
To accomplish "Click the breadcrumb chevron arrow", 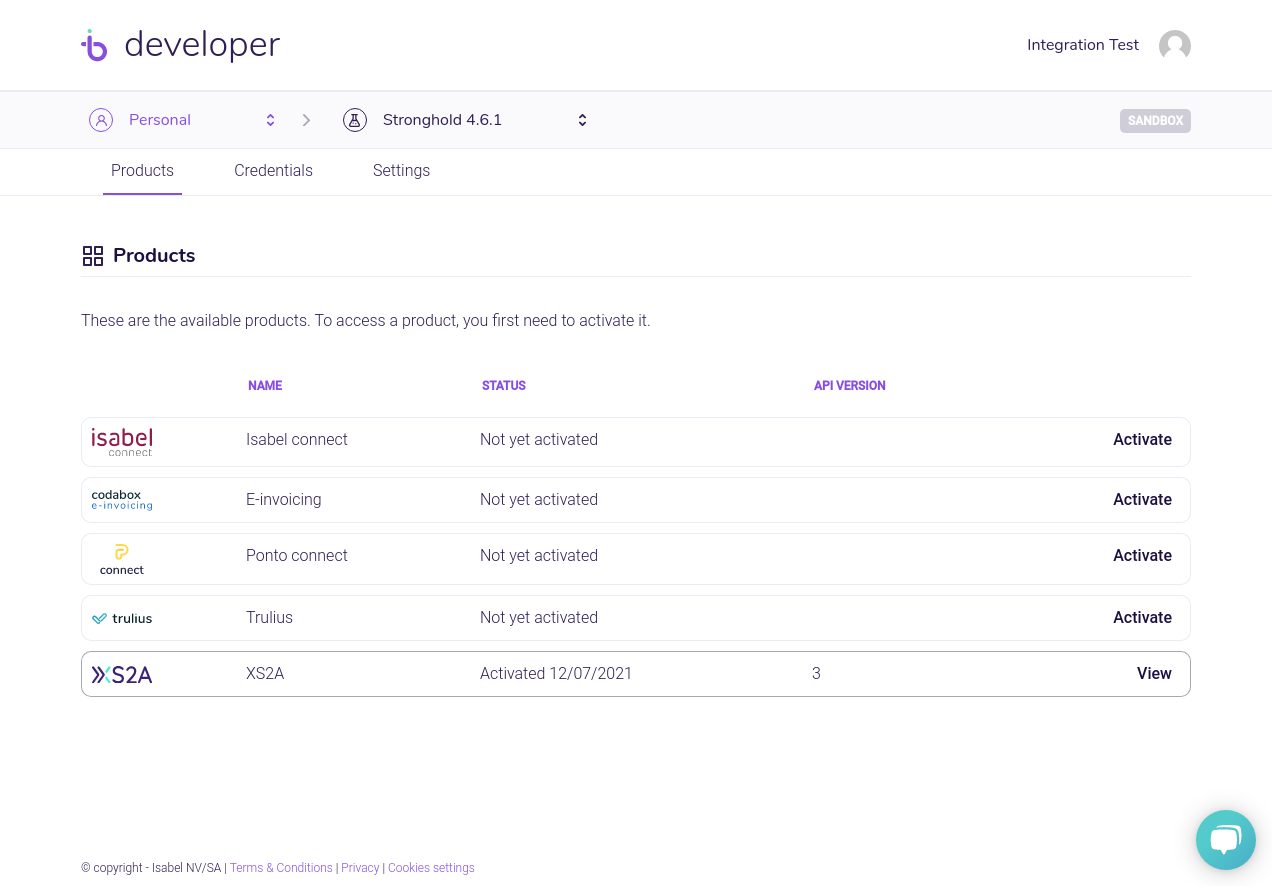I will pyautogui.click(x=306, y=120).
